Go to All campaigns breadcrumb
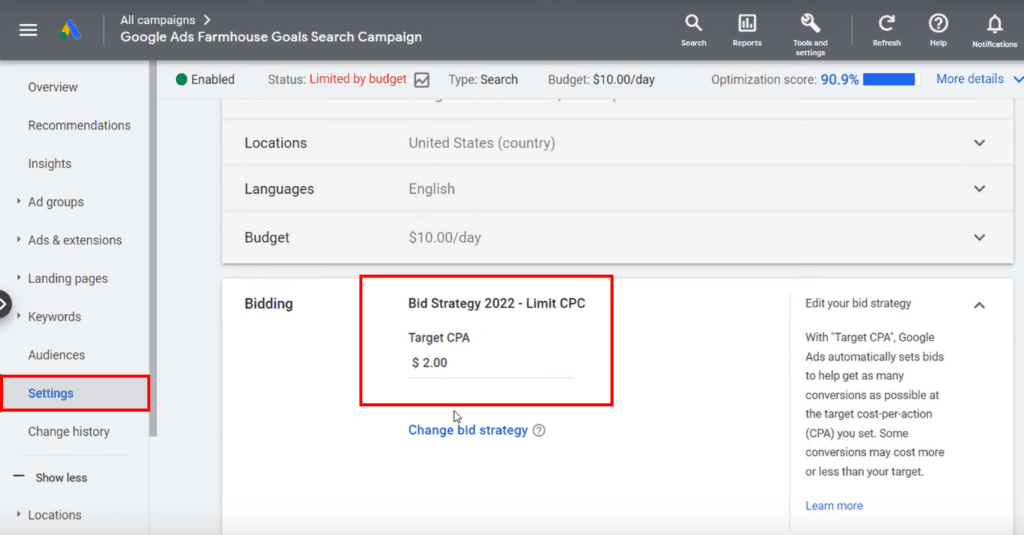 pos(157,20)
